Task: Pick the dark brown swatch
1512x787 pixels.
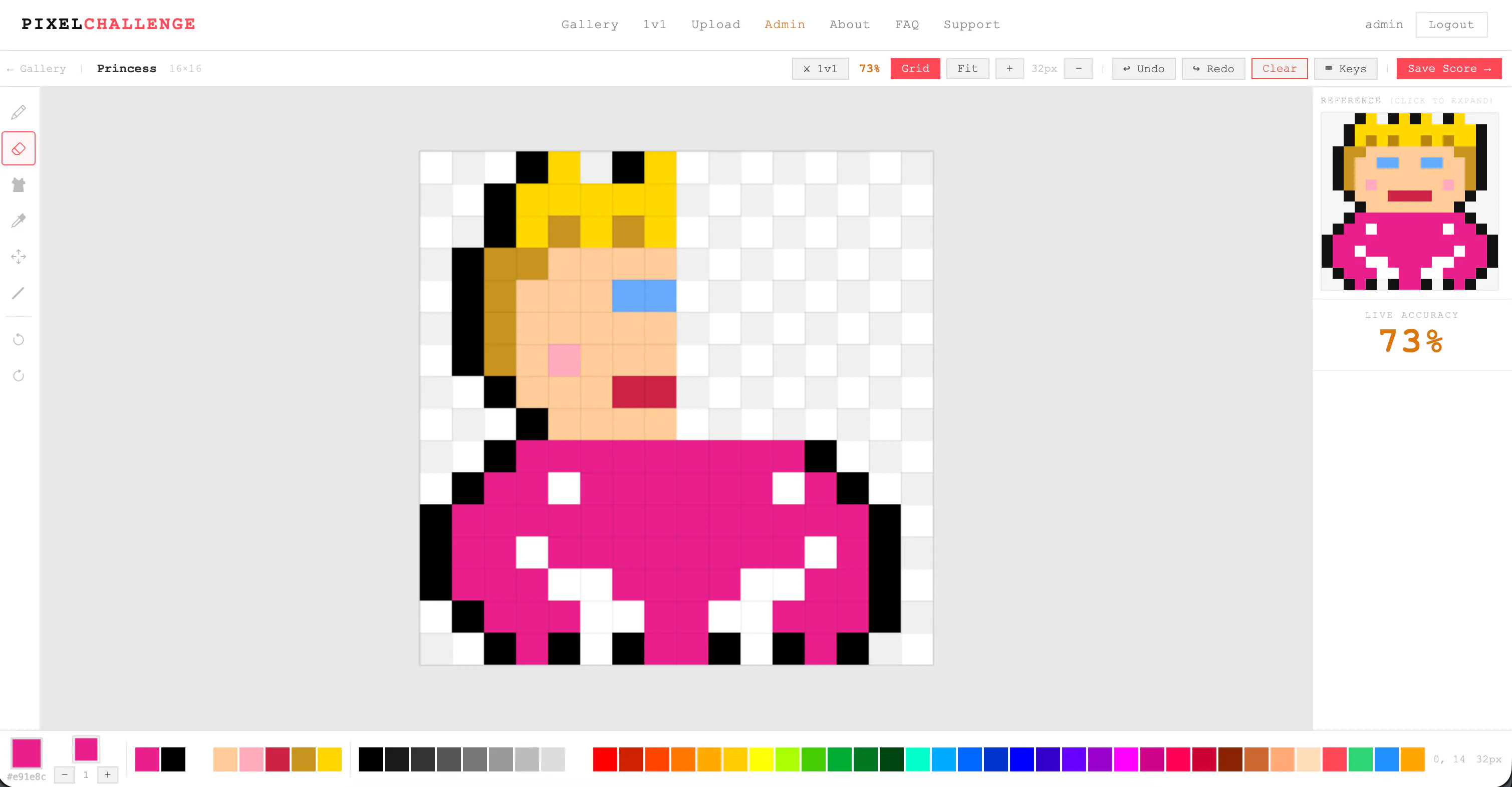Action: tap(1229, 759)
